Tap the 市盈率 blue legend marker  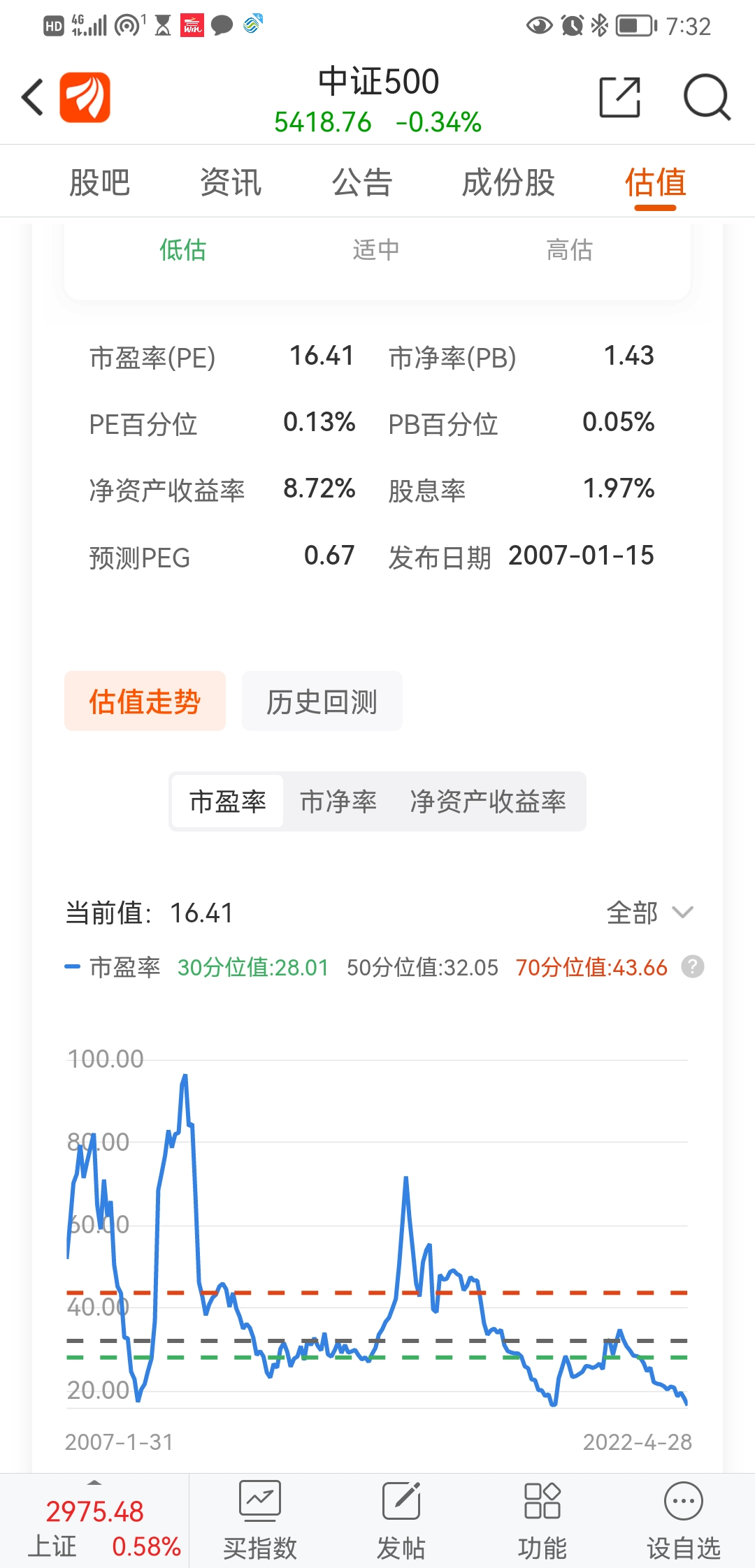click(x=73, y=967)
